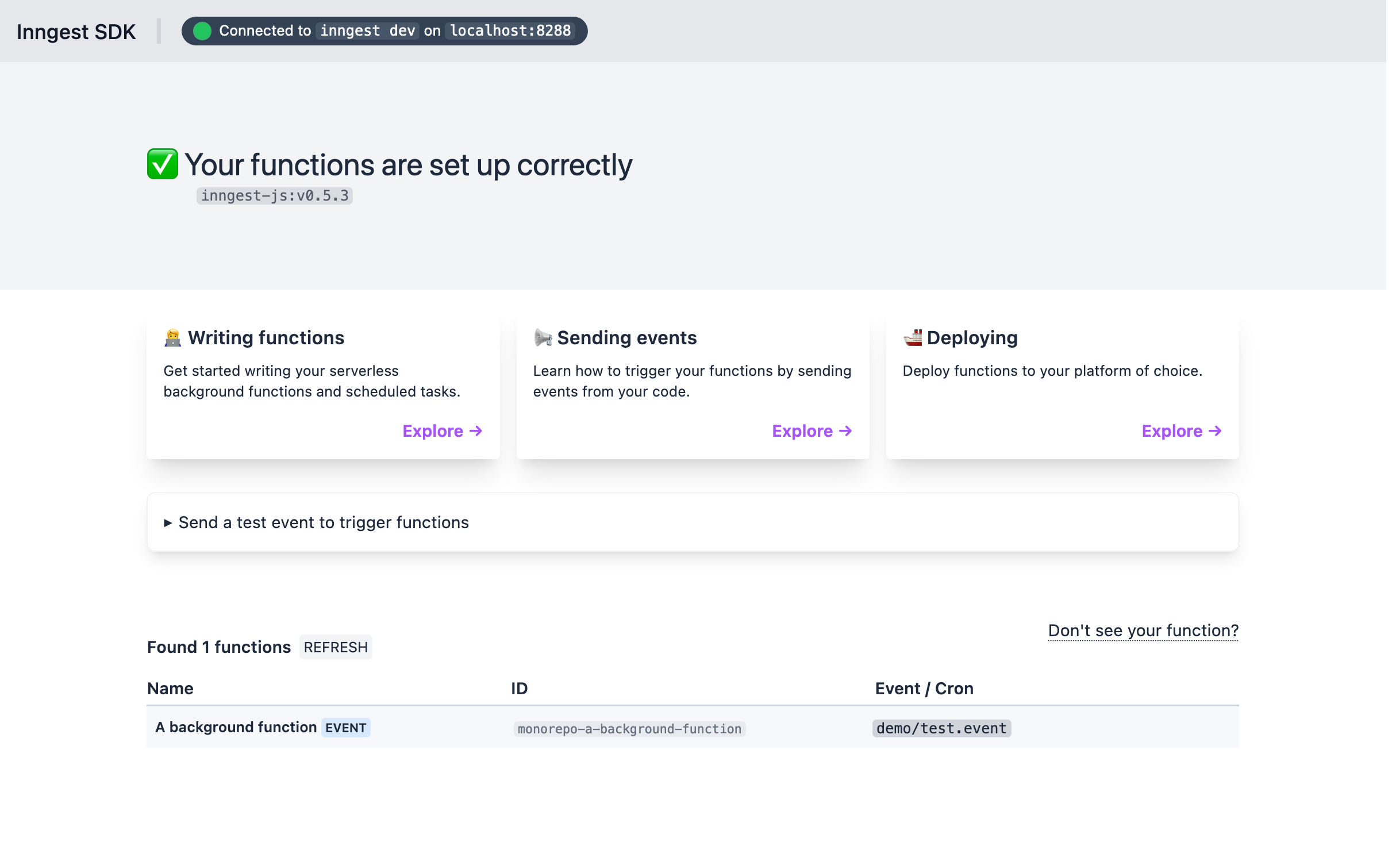The height and width of the screenshot is (850, 1400).
Task: Click the inngest-js:v0.5.3 version tag
Action: click(x=275, y=196)
